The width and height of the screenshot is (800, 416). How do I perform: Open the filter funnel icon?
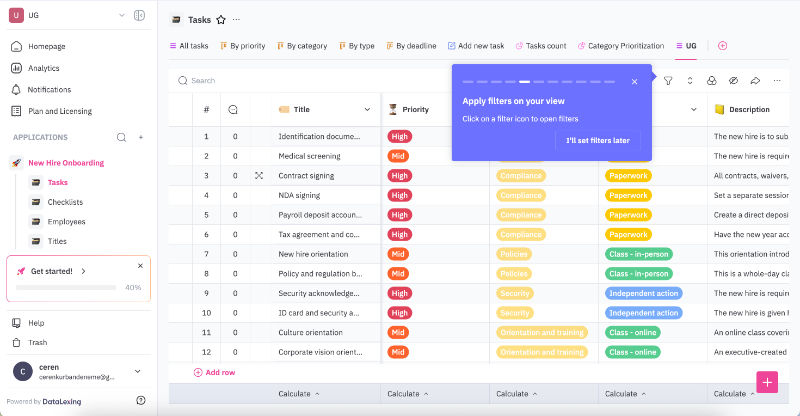pyautogui.click(x=668, y=81)
